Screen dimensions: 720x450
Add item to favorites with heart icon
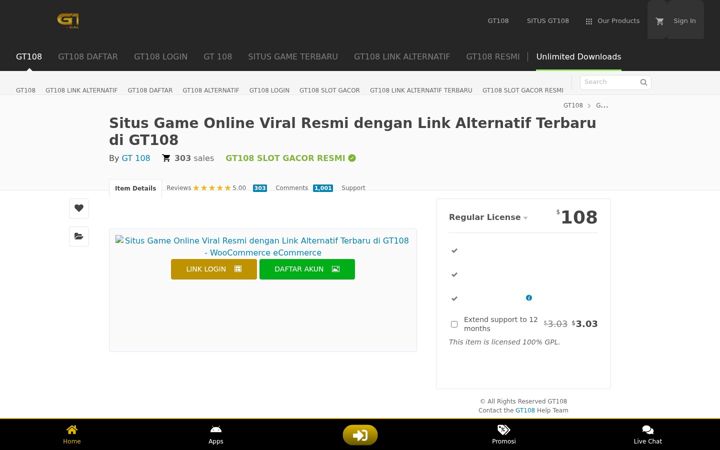79,208
